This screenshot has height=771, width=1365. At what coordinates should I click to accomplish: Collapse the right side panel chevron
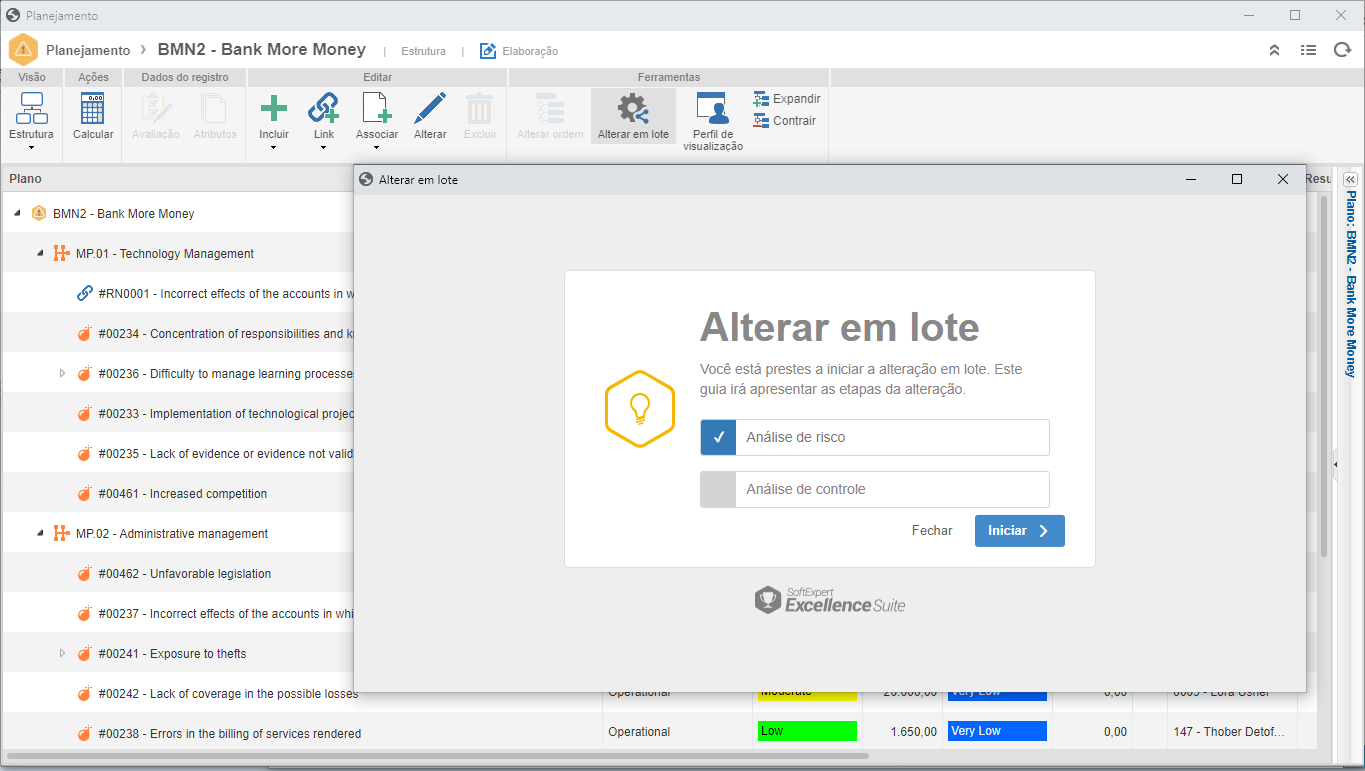click(1349, 179)
